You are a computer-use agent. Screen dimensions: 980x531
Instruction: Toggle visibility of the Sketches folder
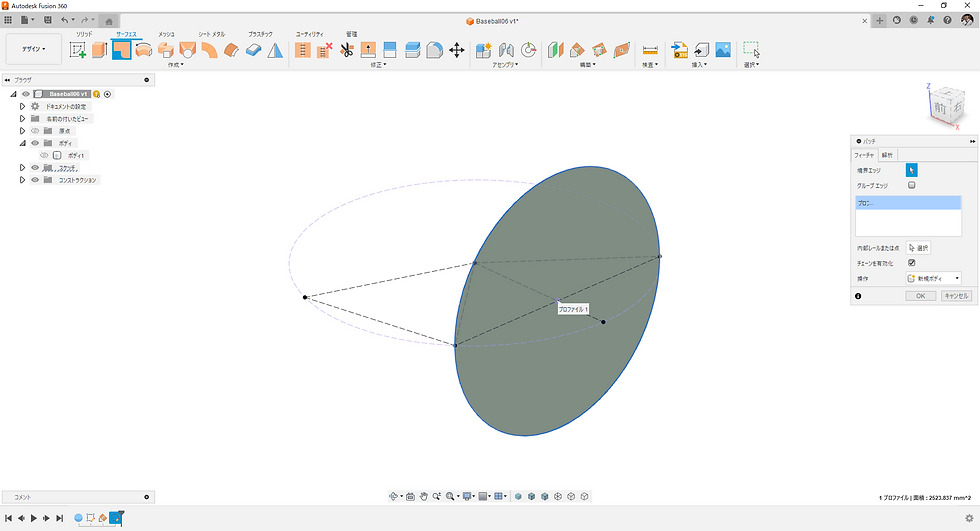(35, 167)
